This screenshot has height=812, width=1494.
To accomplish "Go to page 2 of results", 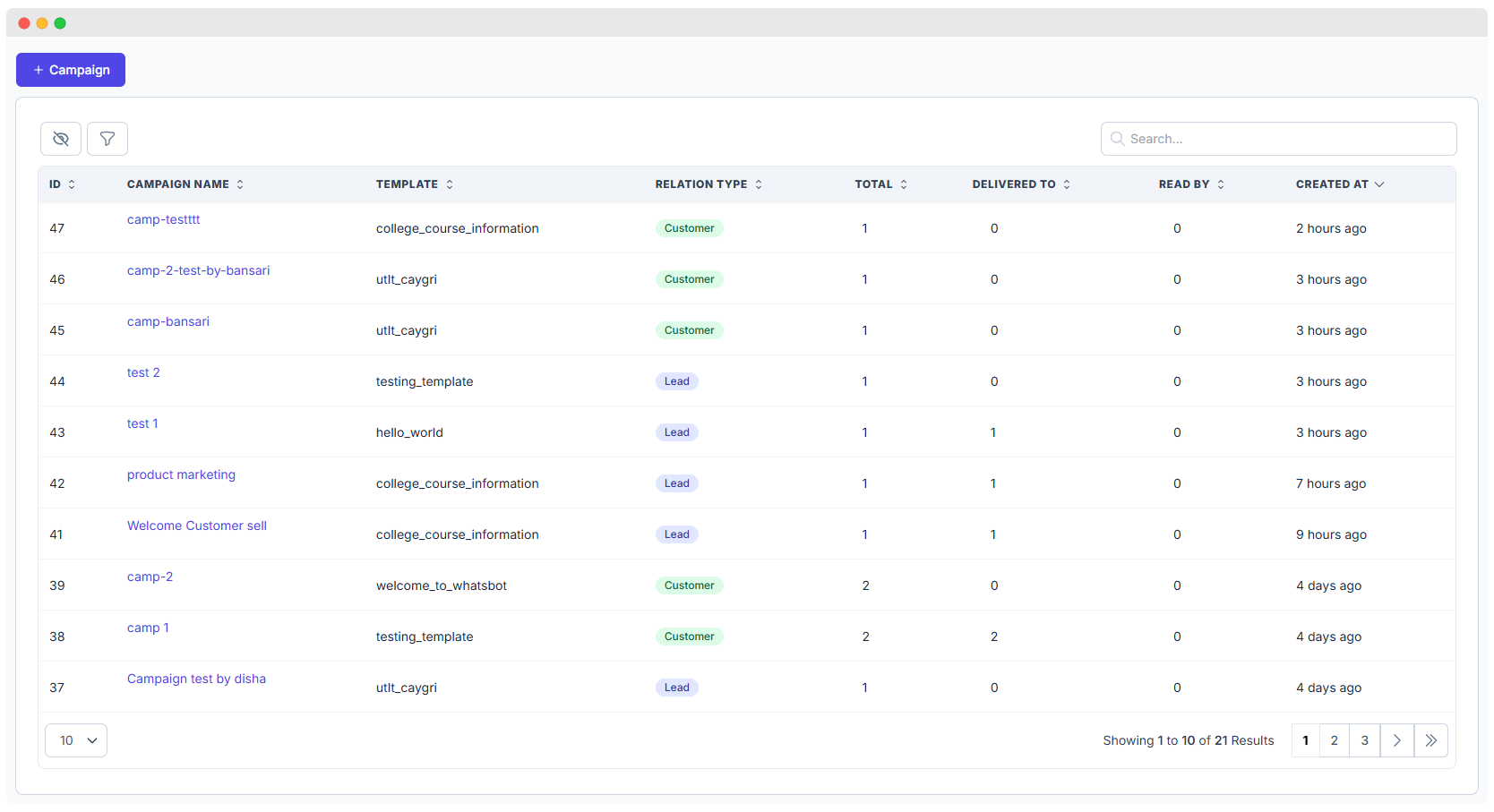I will tap(1334, 740).
